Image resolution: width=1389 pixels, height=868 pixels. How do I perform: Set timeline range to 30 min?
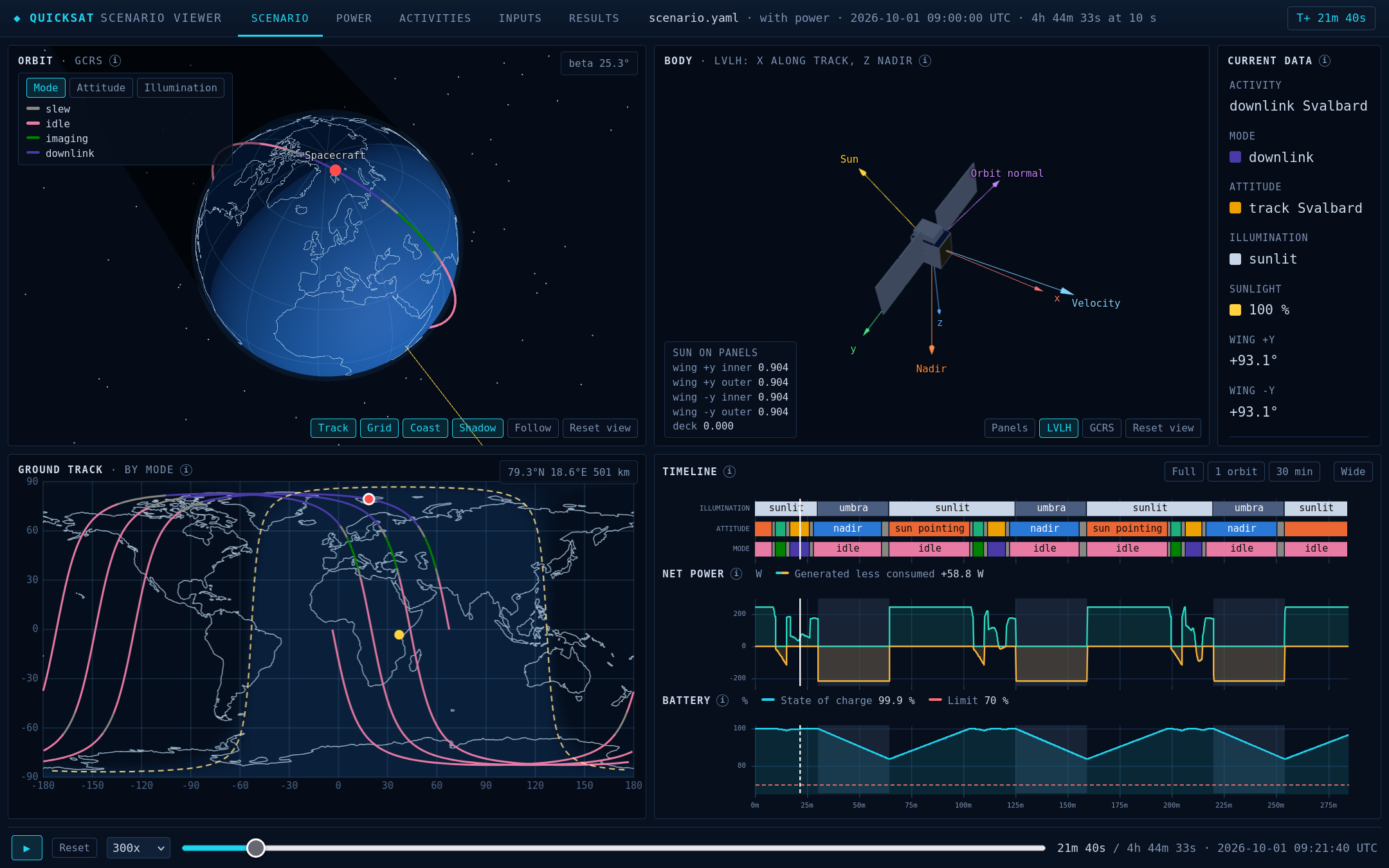[x=1294, y=472]
